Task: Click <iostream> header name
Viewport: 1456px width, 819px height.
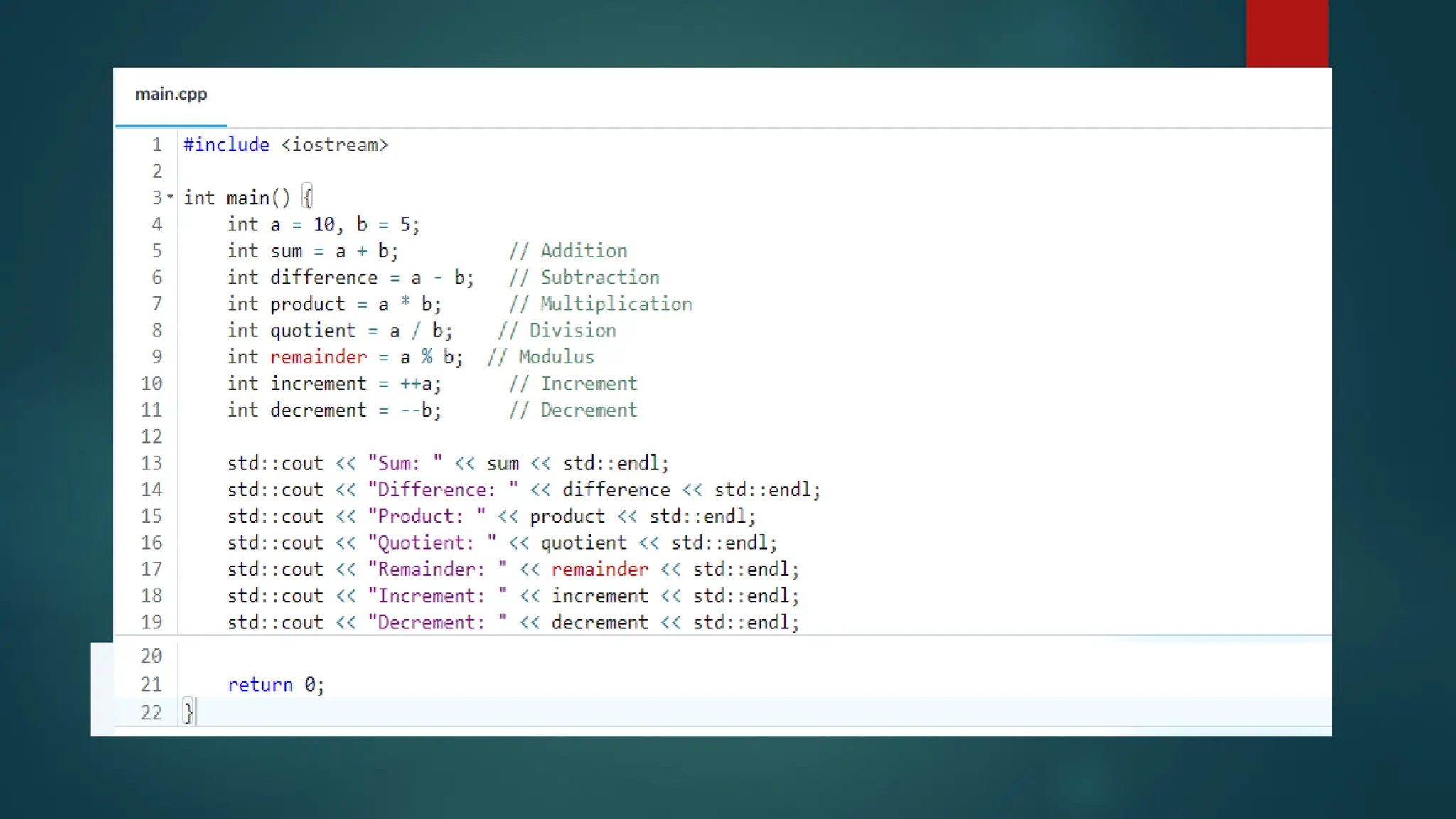Action: (x=334, y=145)
